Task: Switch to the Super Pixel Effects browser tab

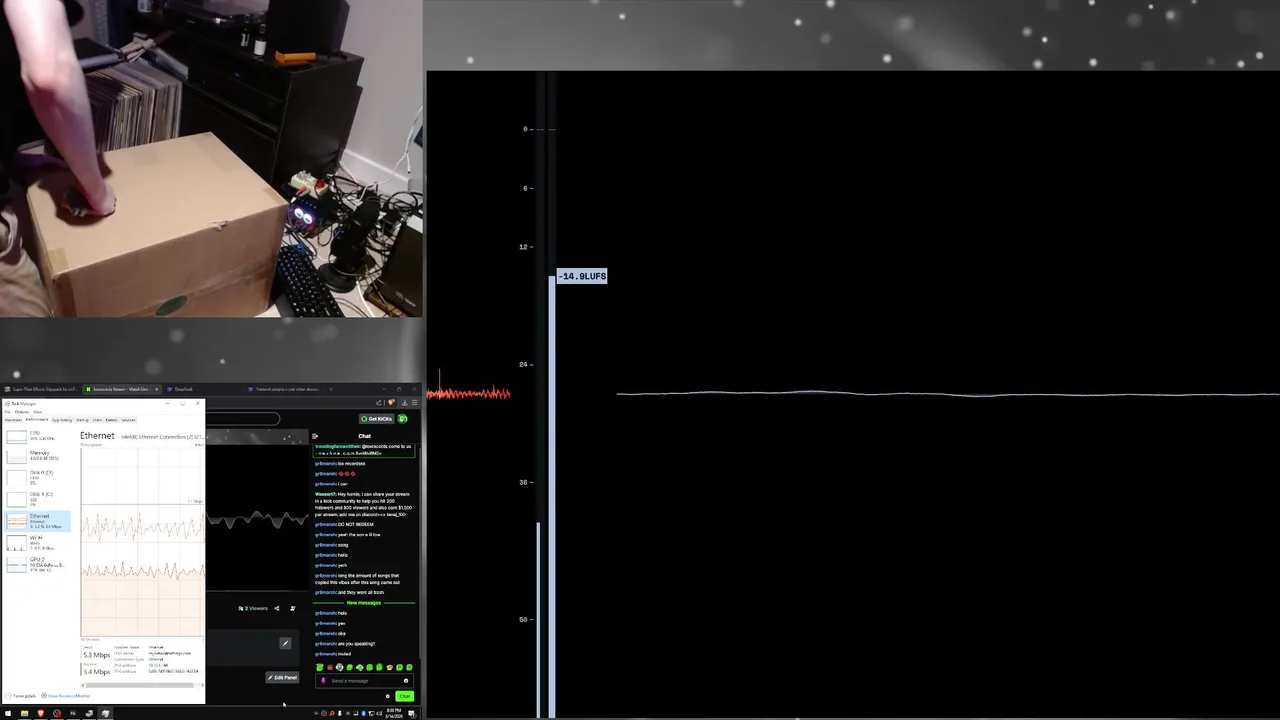Action: point(42,389)
